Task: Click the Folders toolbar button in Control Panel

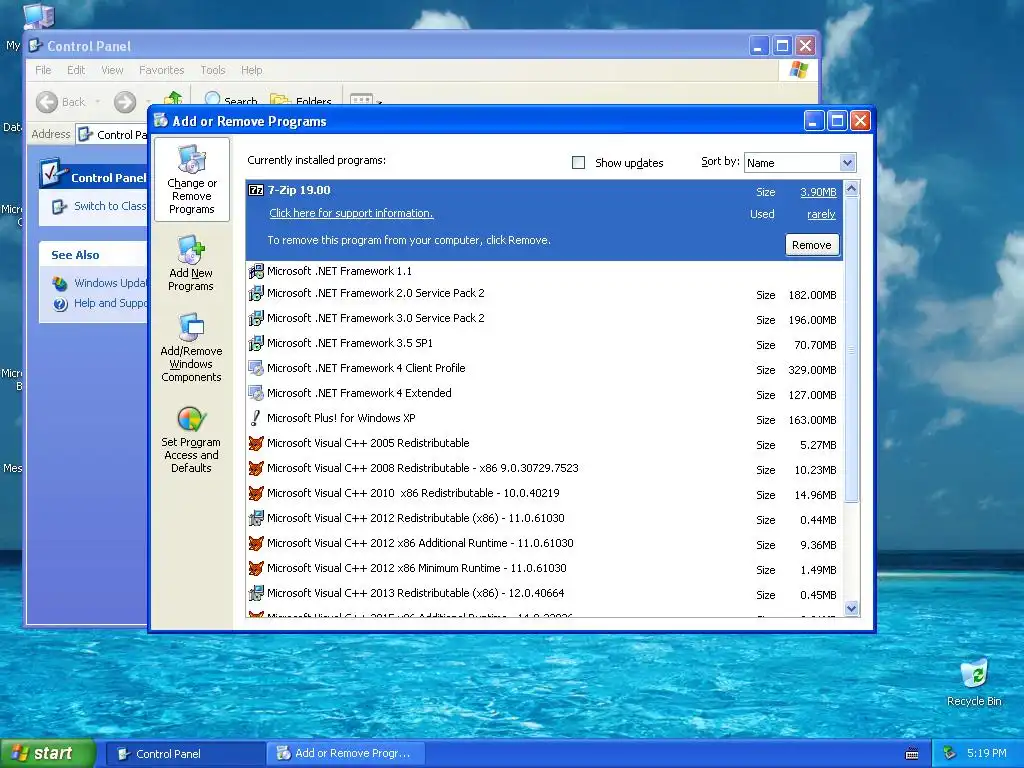Action: pyautogui.click(x=301, y=101)
